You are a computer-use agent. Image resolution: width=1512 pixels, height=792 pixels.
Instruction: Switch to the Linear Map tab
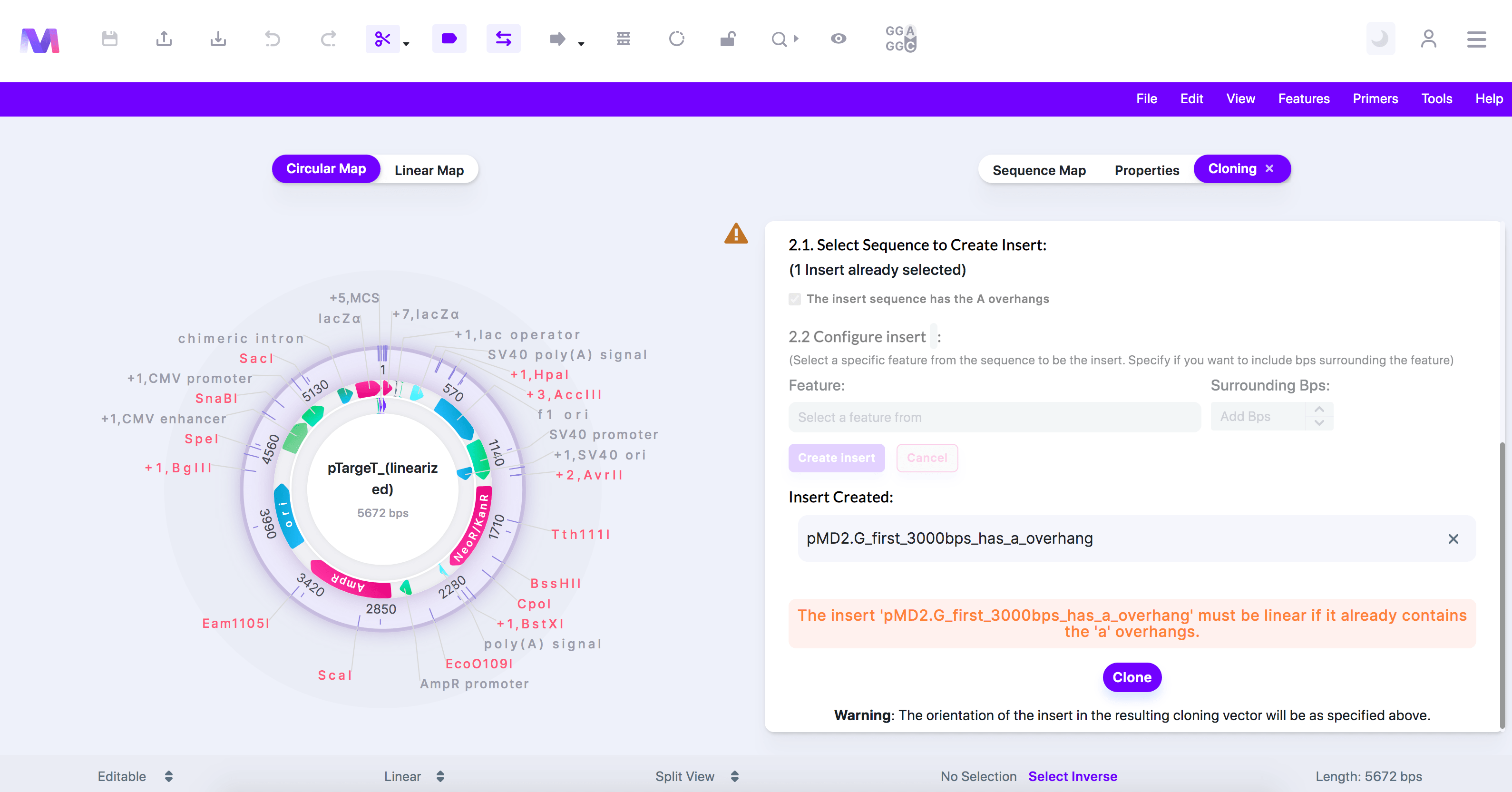429,170
